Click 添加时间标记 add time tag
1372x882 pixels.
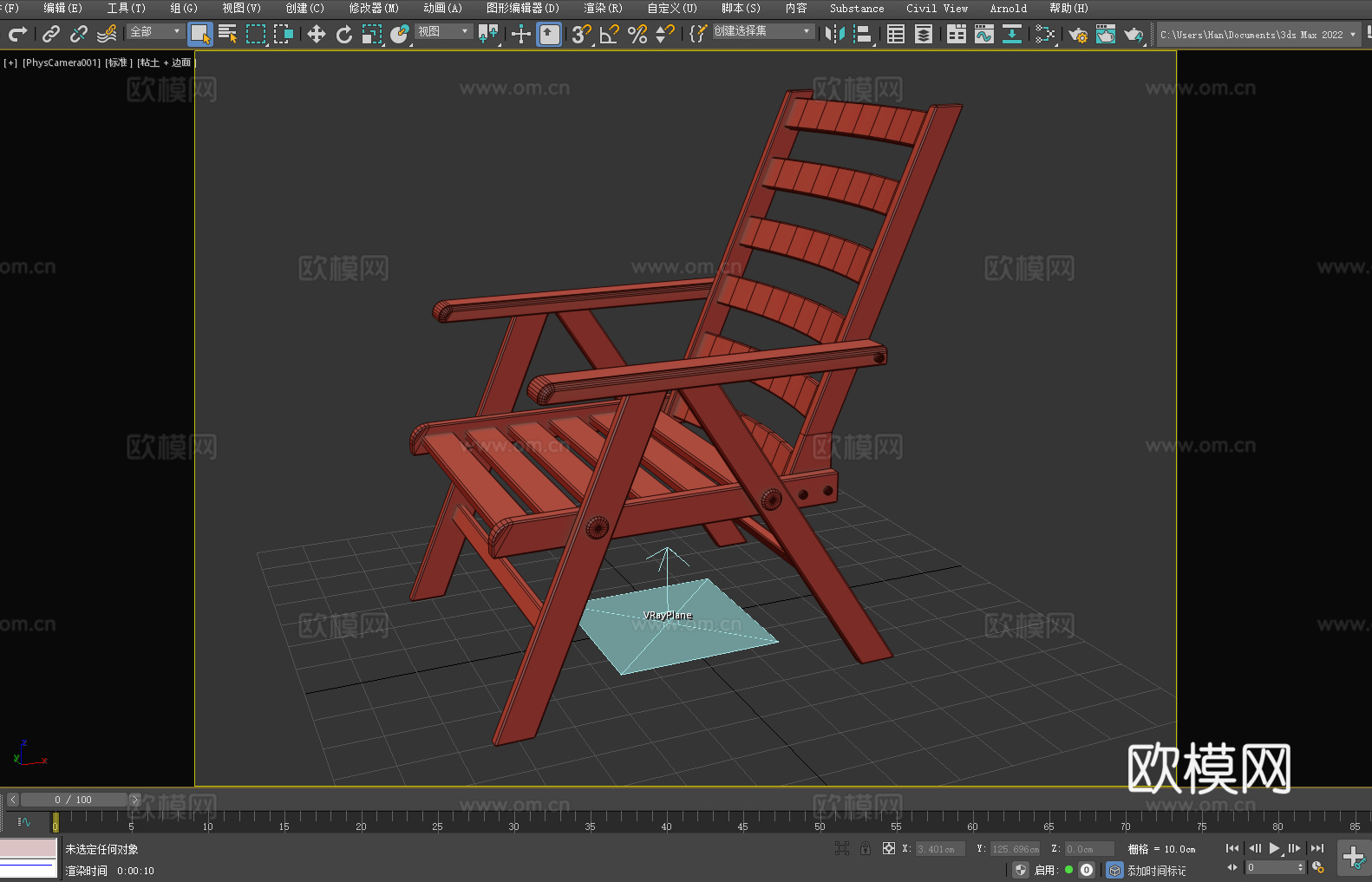(1156, 871)
